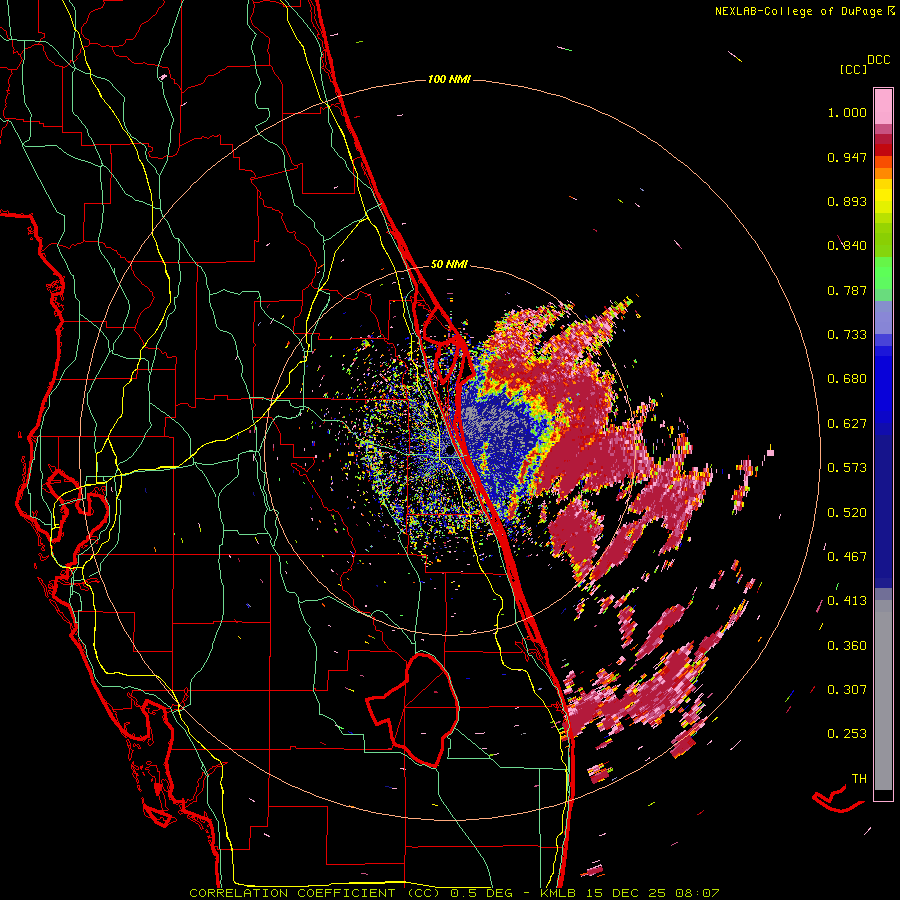The height and width of the screenshot is (900, 900).
Task: Click the KMLB radar site marker at the map center
Action: (449, 452)
